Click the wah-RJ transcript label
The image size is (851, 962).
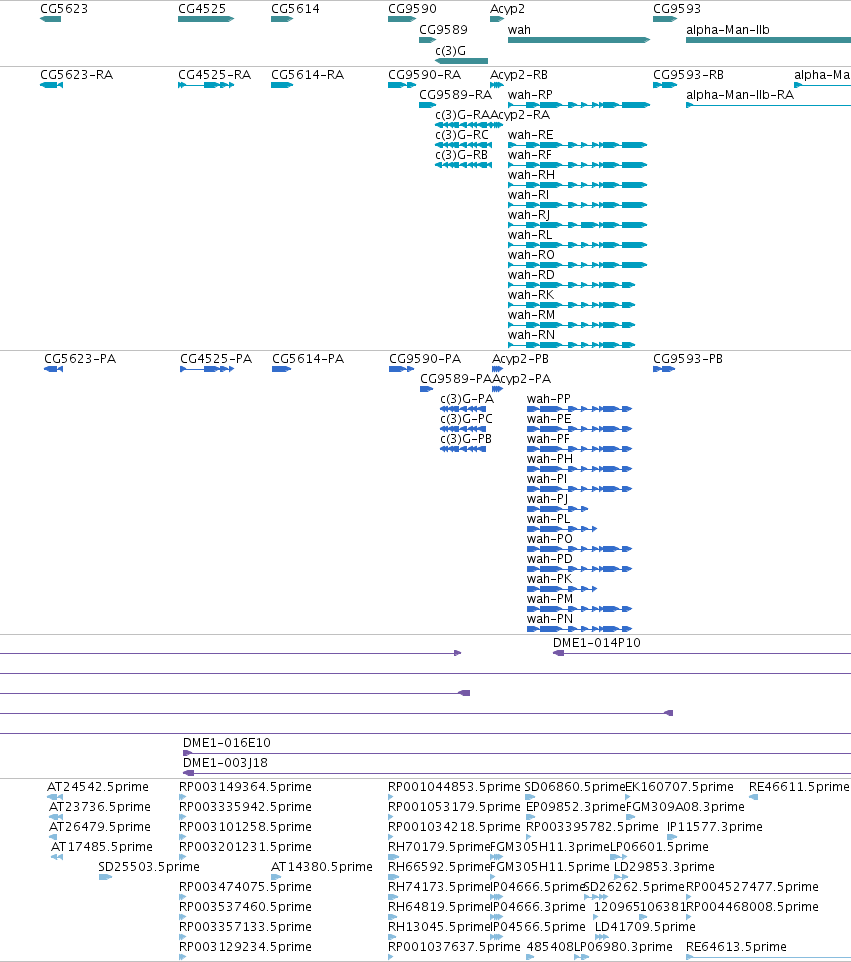point(529,215)
